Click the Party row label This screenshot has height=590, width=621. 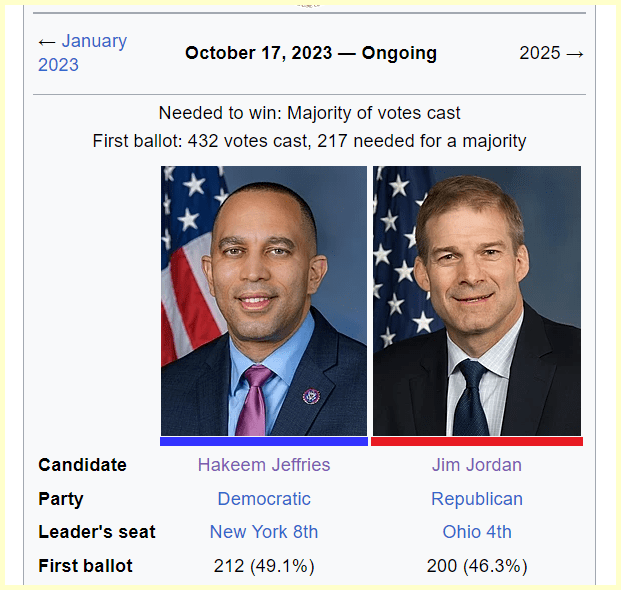pos(61,499)
